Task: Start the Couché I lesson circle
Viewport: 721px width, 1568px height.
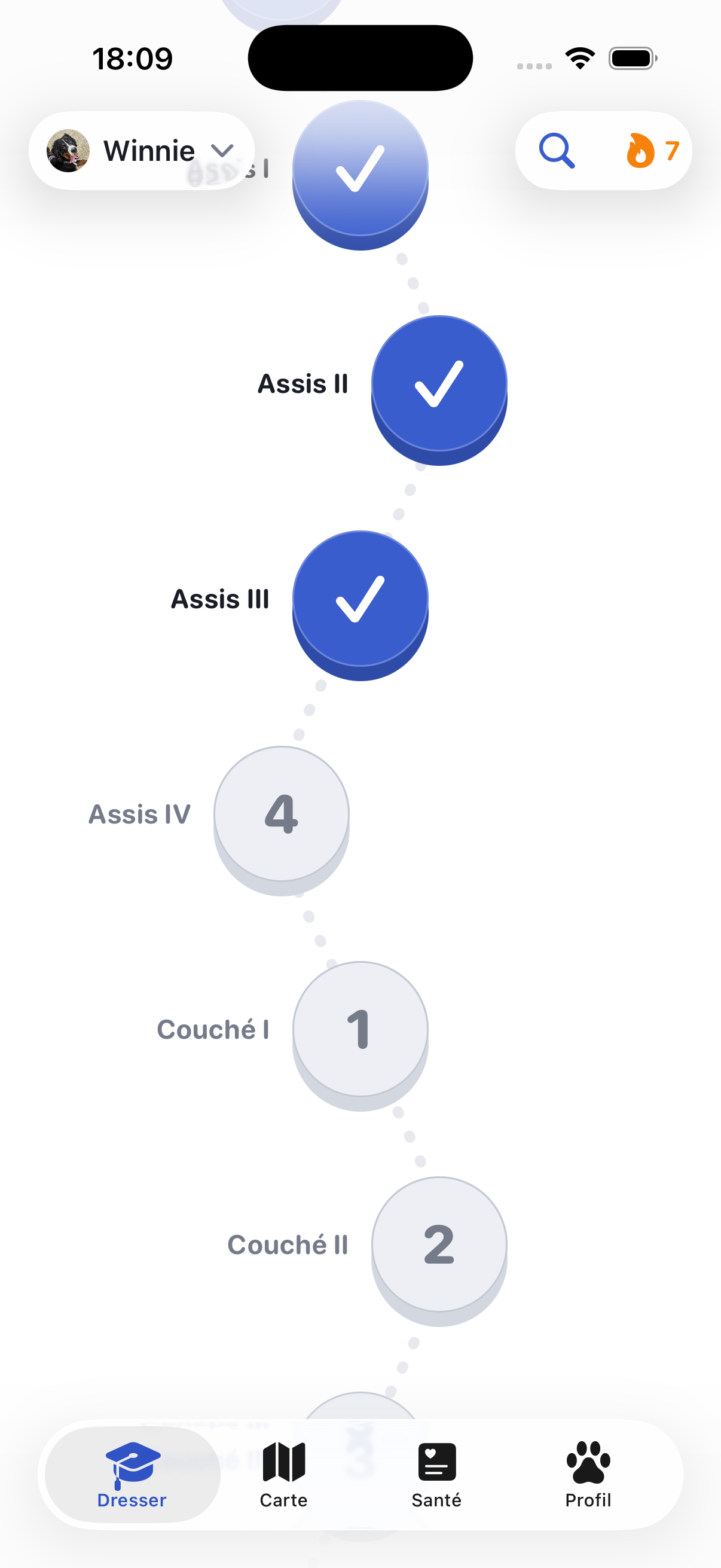Action: tap(360, 1035)
